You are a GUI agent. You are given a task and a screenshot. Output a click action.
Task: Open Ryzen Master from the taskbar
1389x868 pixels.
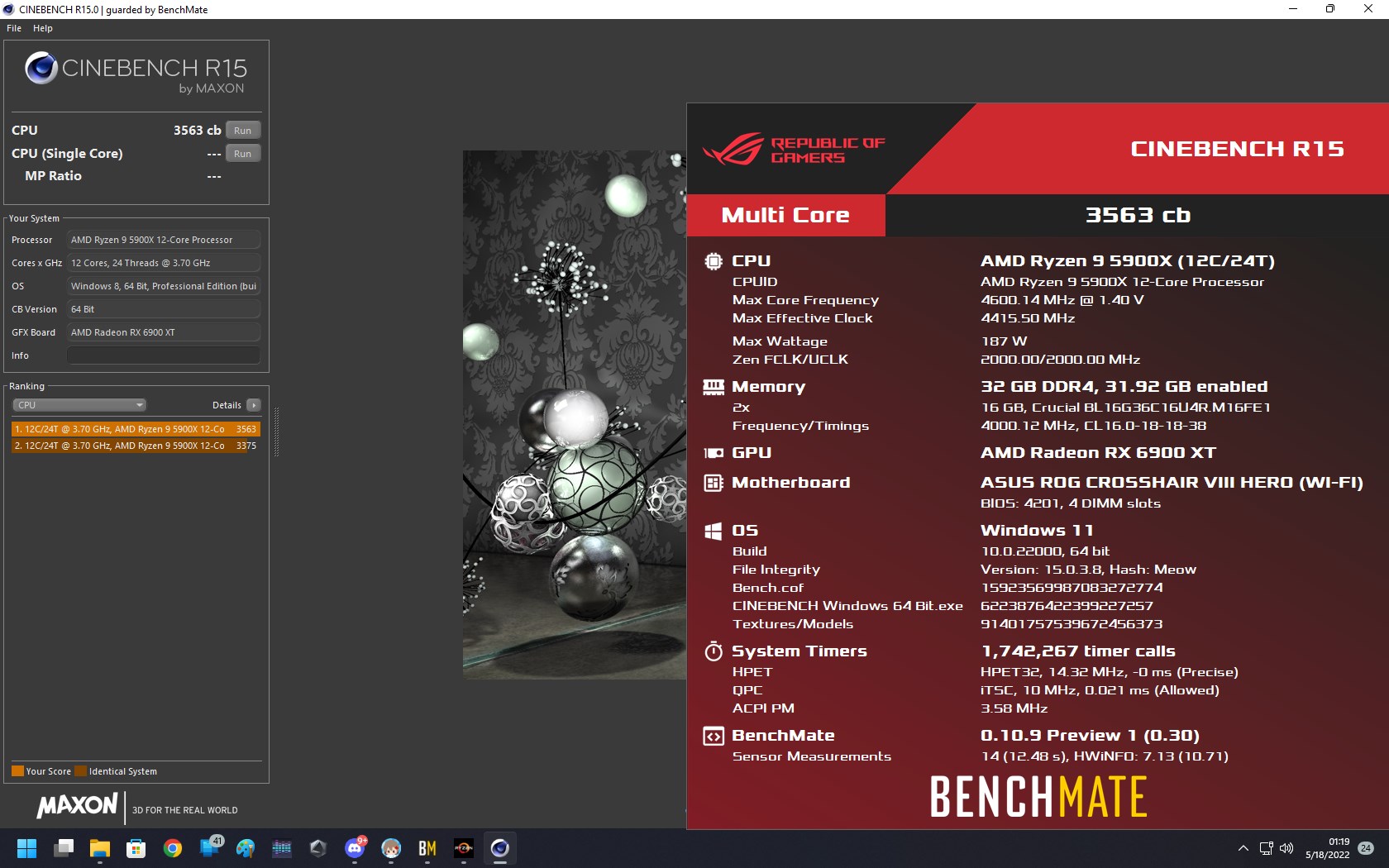[x=464, y=848]
